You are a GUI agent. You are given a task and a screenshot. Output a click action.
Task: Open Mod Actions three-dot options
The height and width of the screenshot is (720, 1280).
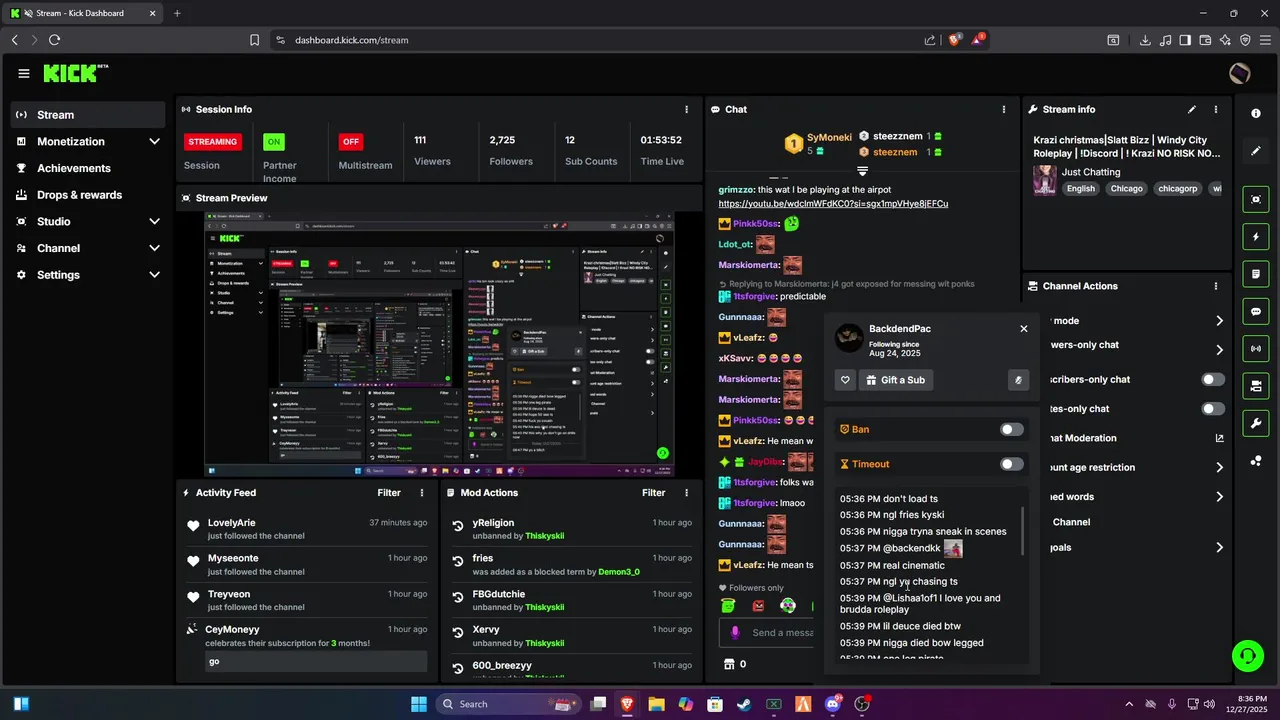coord(686,493)
